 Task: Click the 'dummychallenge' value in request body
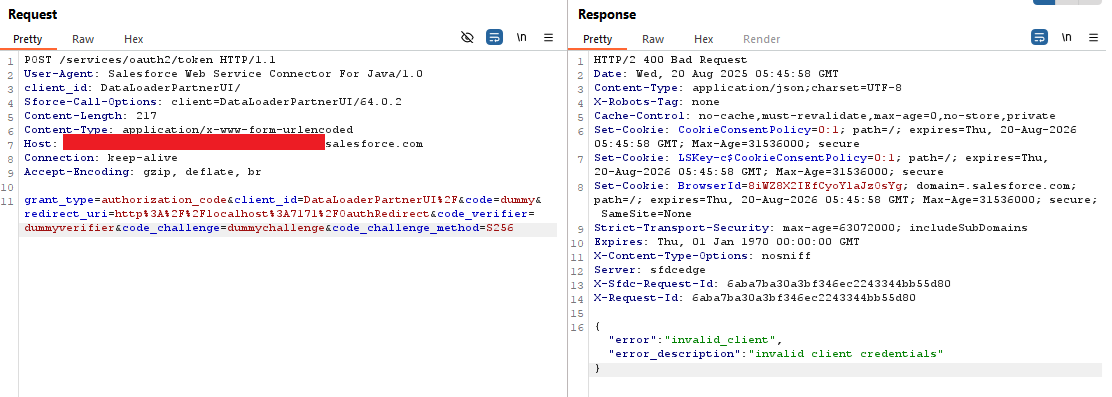pyautogui.click(x=276, y=228)
